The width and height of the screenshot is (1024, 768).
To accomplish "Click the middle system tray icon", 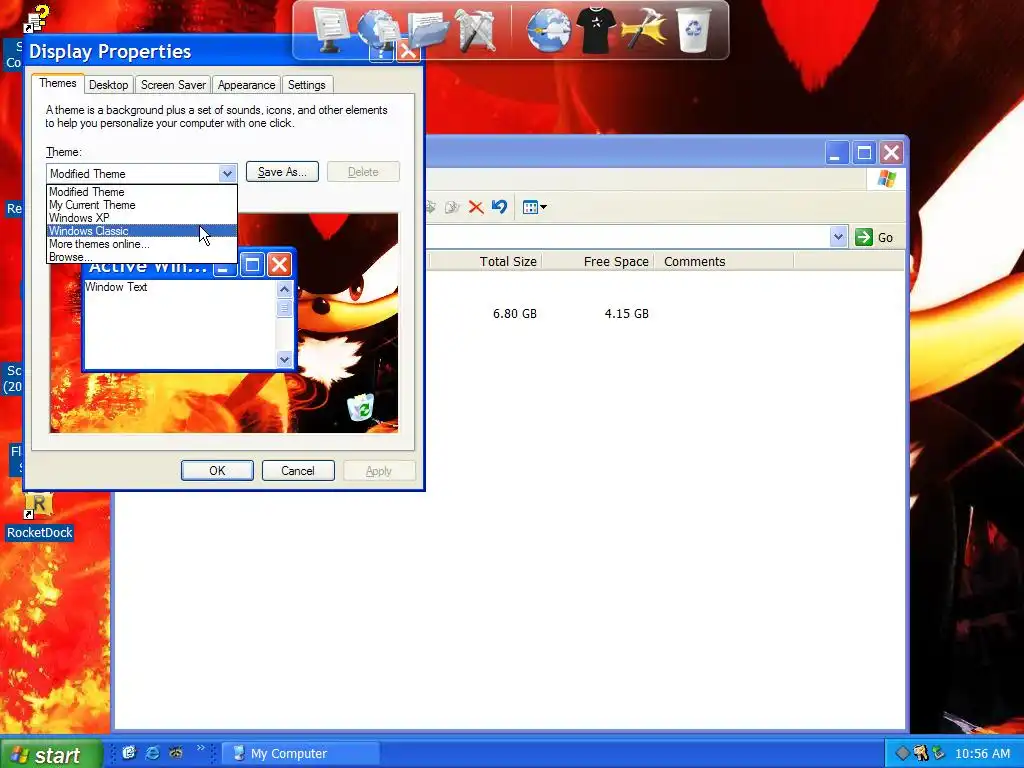I will click(x=921, y=753).
